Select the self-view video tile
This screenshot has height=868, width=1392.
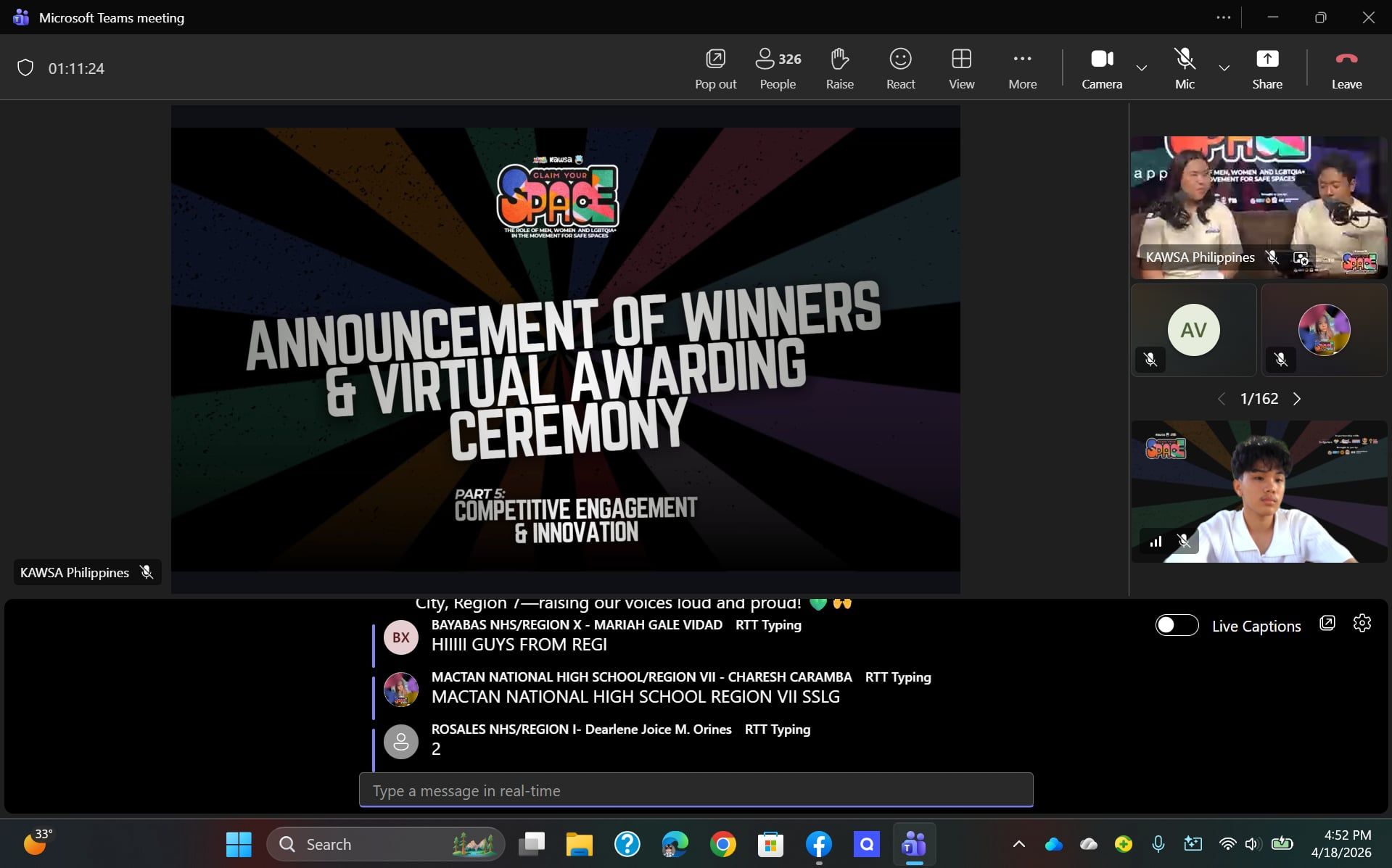point(1259,492)
